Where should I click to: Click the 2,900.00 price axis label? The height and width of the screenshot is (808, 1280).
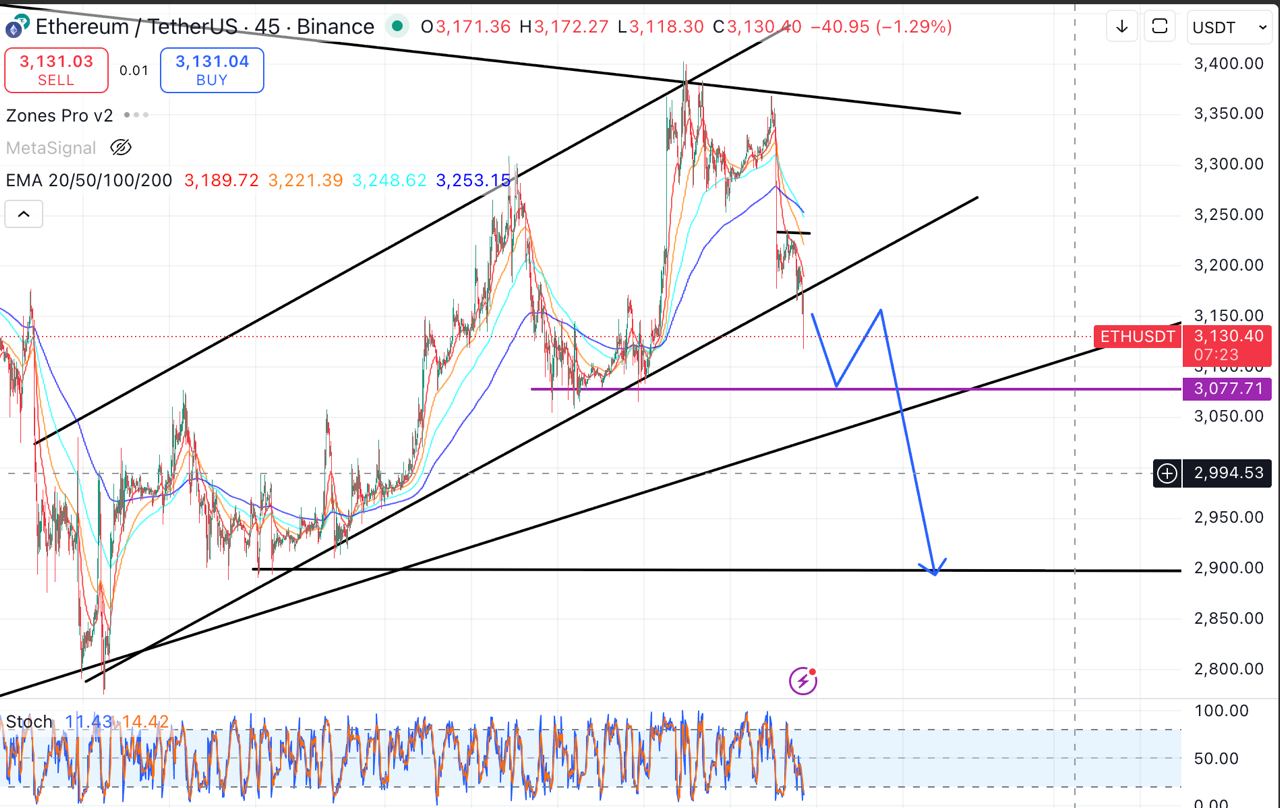point(1229,568)
